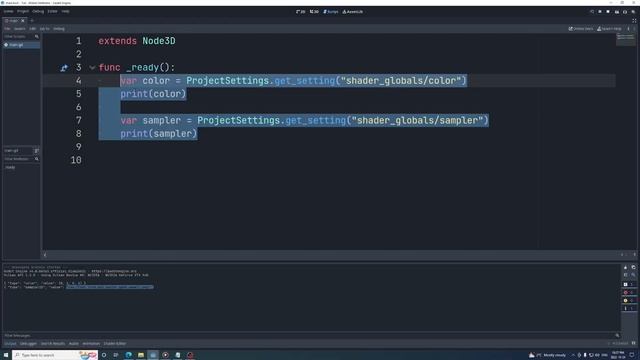The height and width of the screenshot is (360, 640).
Task: Open the script editor File menu
Action: pyautogui.click(x=7, y=29)
